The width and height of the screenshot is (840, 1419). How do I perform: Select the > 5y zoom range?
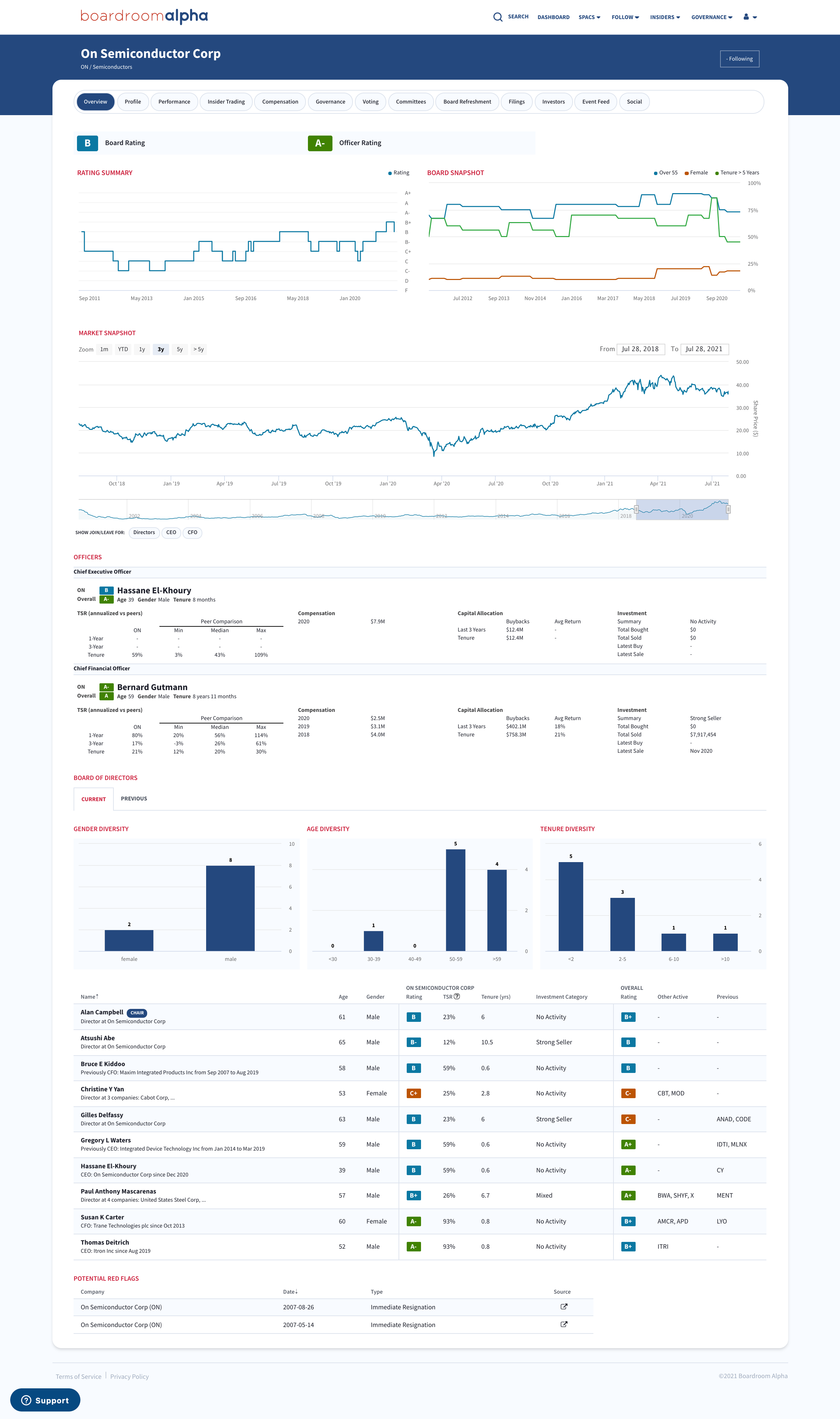click(199, 349)
